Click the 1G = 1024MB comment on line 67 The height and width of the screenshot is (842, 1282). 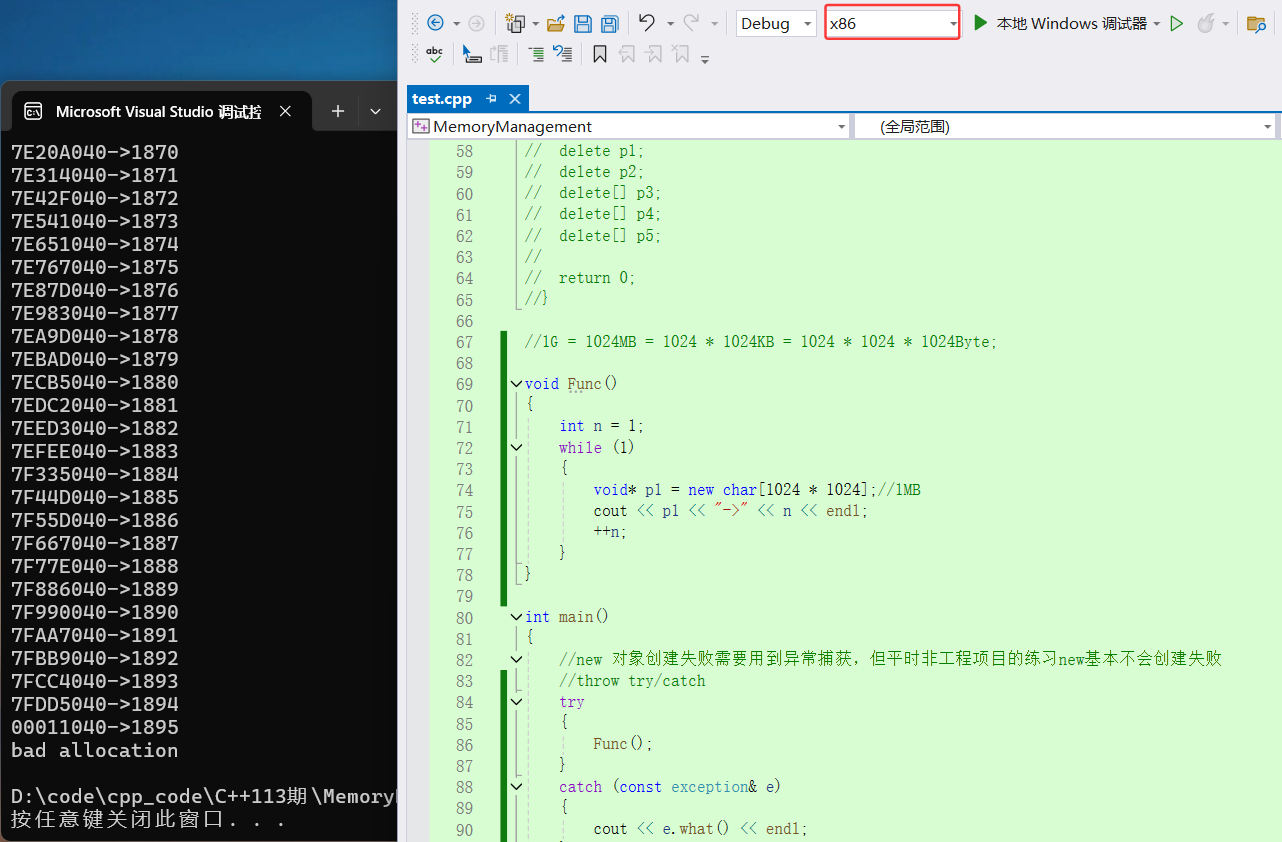pyautogui.click(x=761, y=342)
